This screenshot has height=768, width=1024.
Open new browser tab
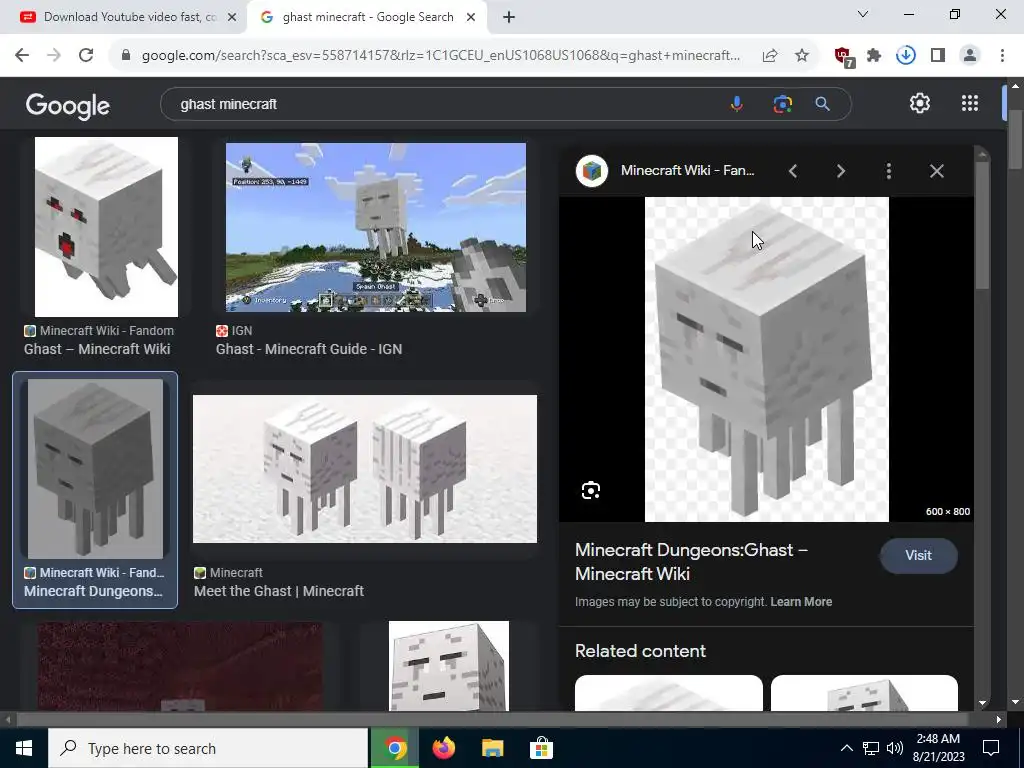(509, 18)
